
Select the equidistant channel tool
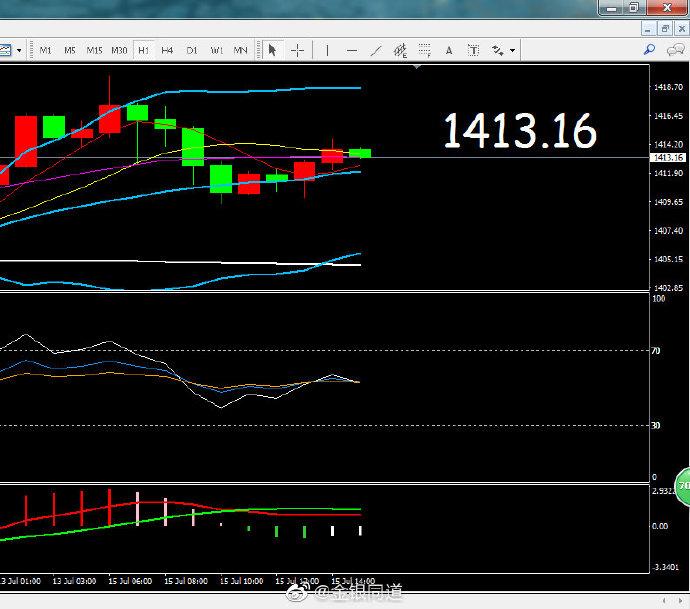click(x=400, y=51)
